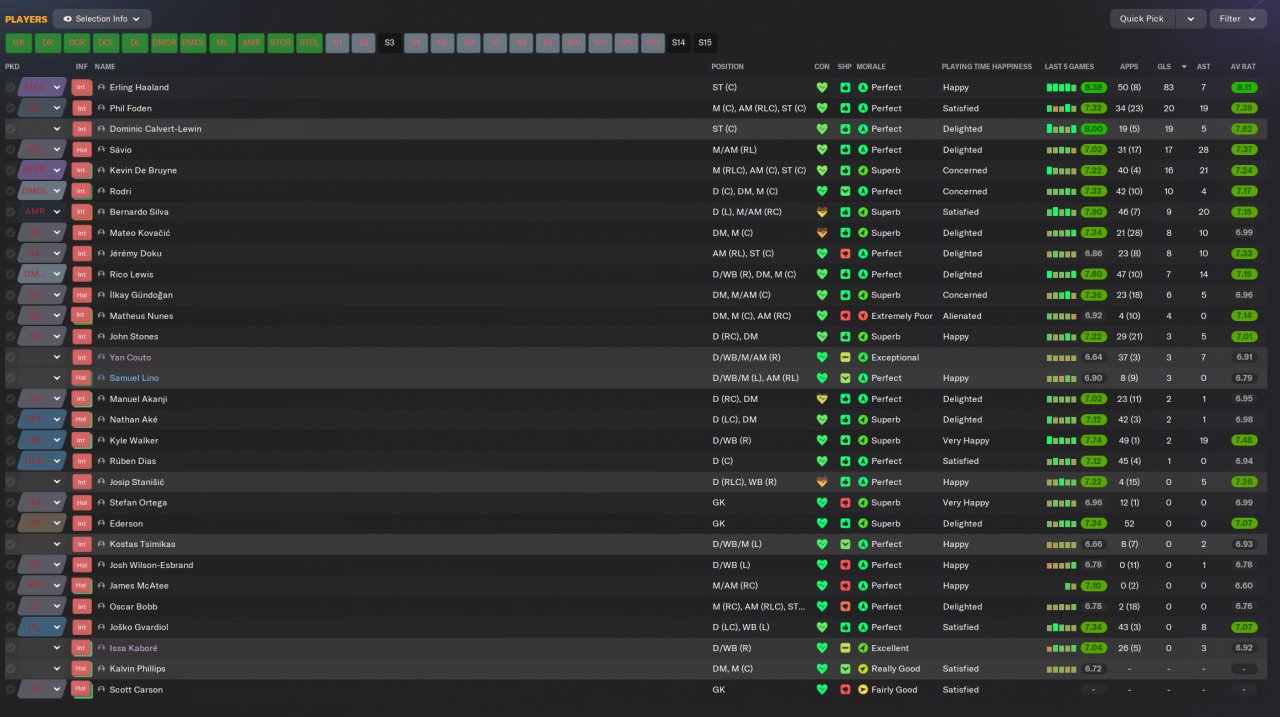The image size is (1280, 717).
Task: Click Rodri's match sharpness icon
Action: (x=845, y=192)
